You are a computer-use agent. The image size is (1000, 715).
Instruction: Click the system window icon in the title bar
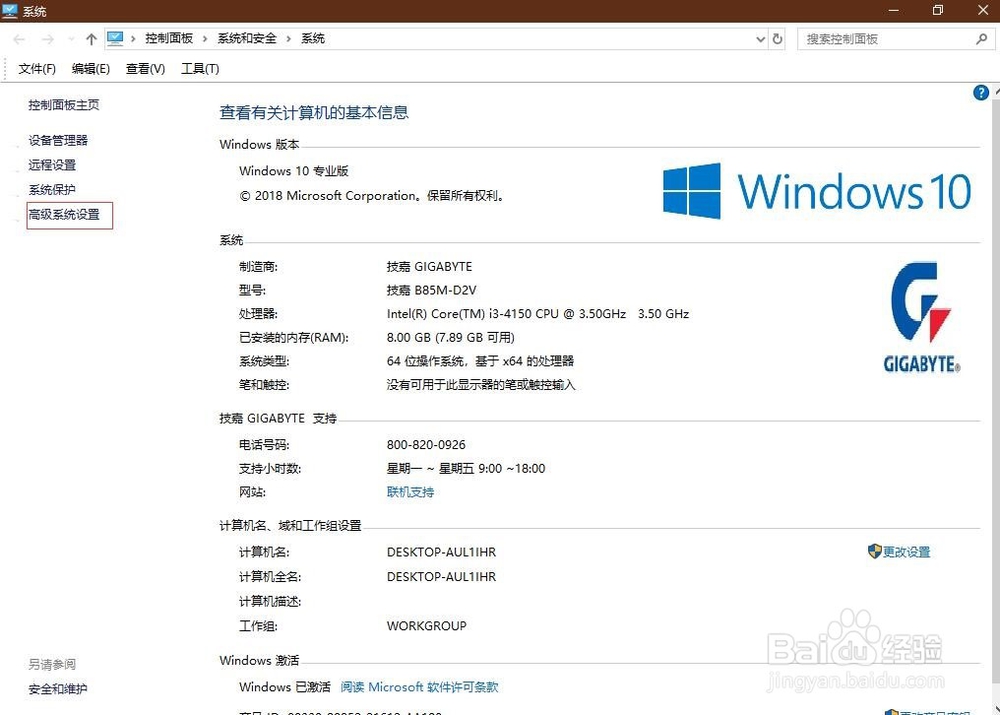(10, 10)
